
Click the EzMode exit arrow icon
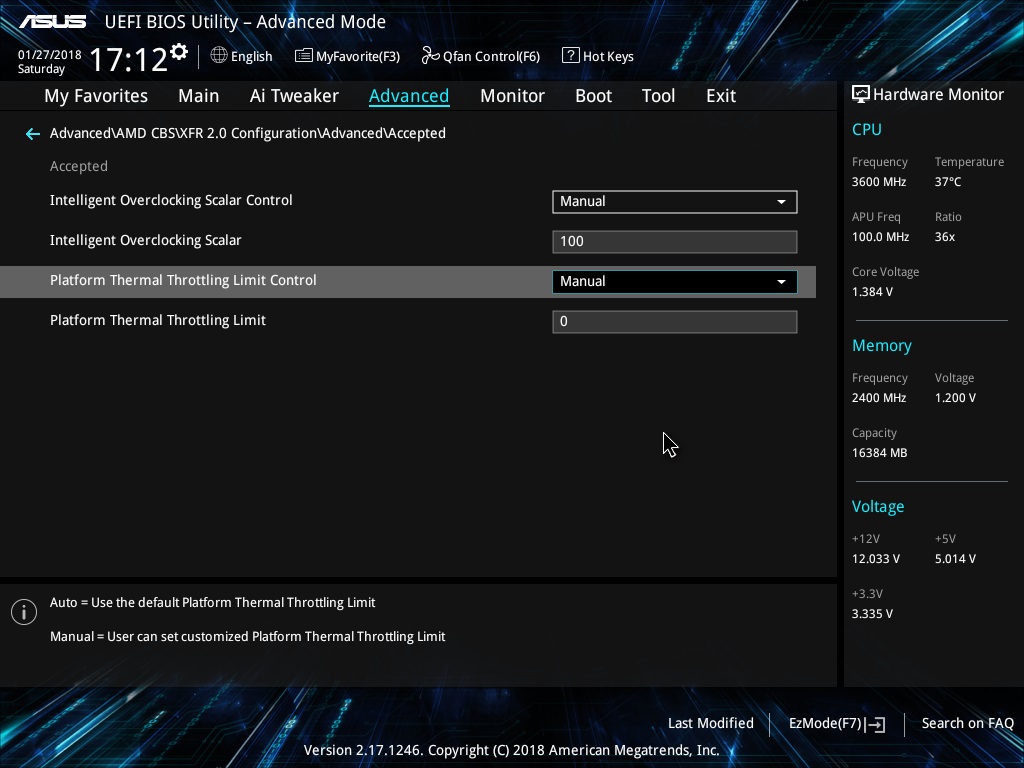pyautogui.click(x=876, y=724)
